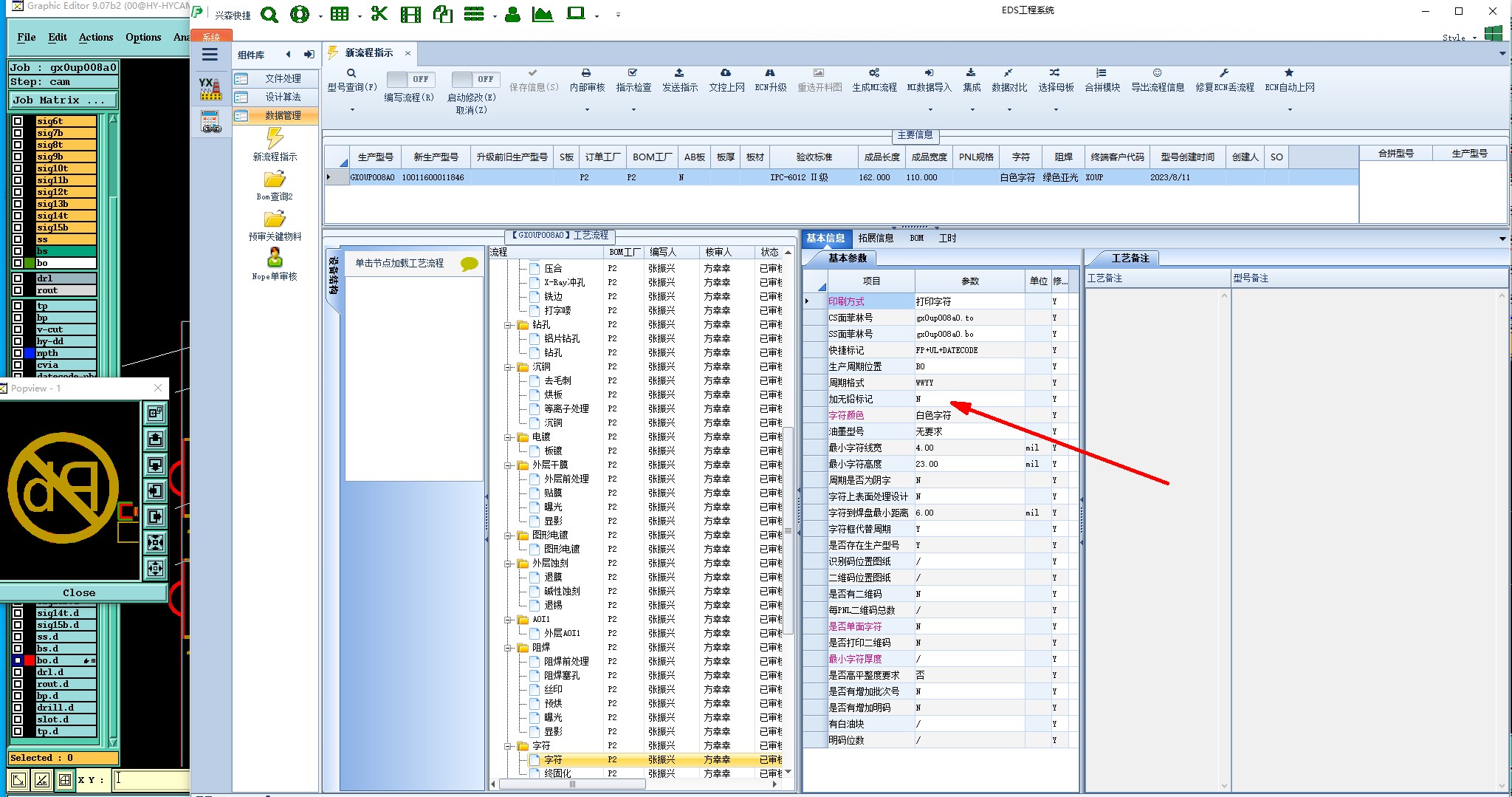The height and width of the screenshot is (797, 1512).
Task: Click pan-down button in Popview window
Action: [155, 465]
